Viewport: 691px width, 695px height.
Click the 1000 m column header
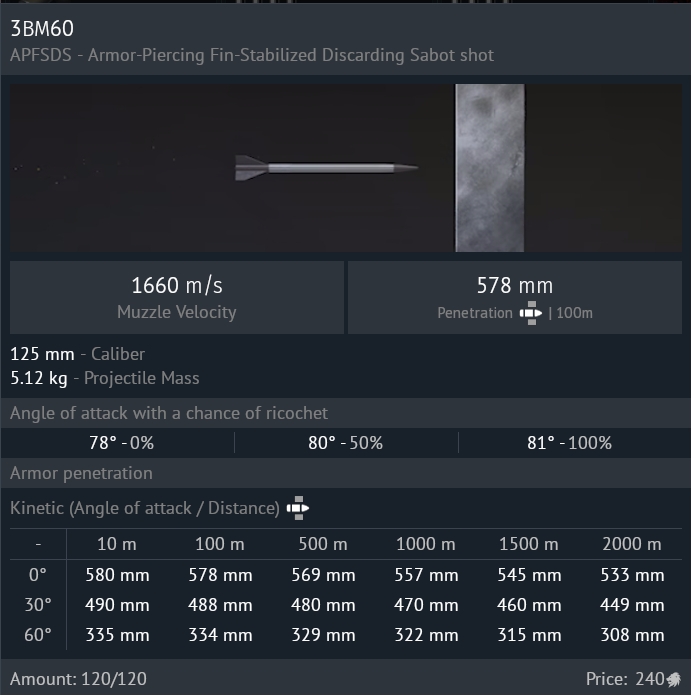[x=426, y=544]
